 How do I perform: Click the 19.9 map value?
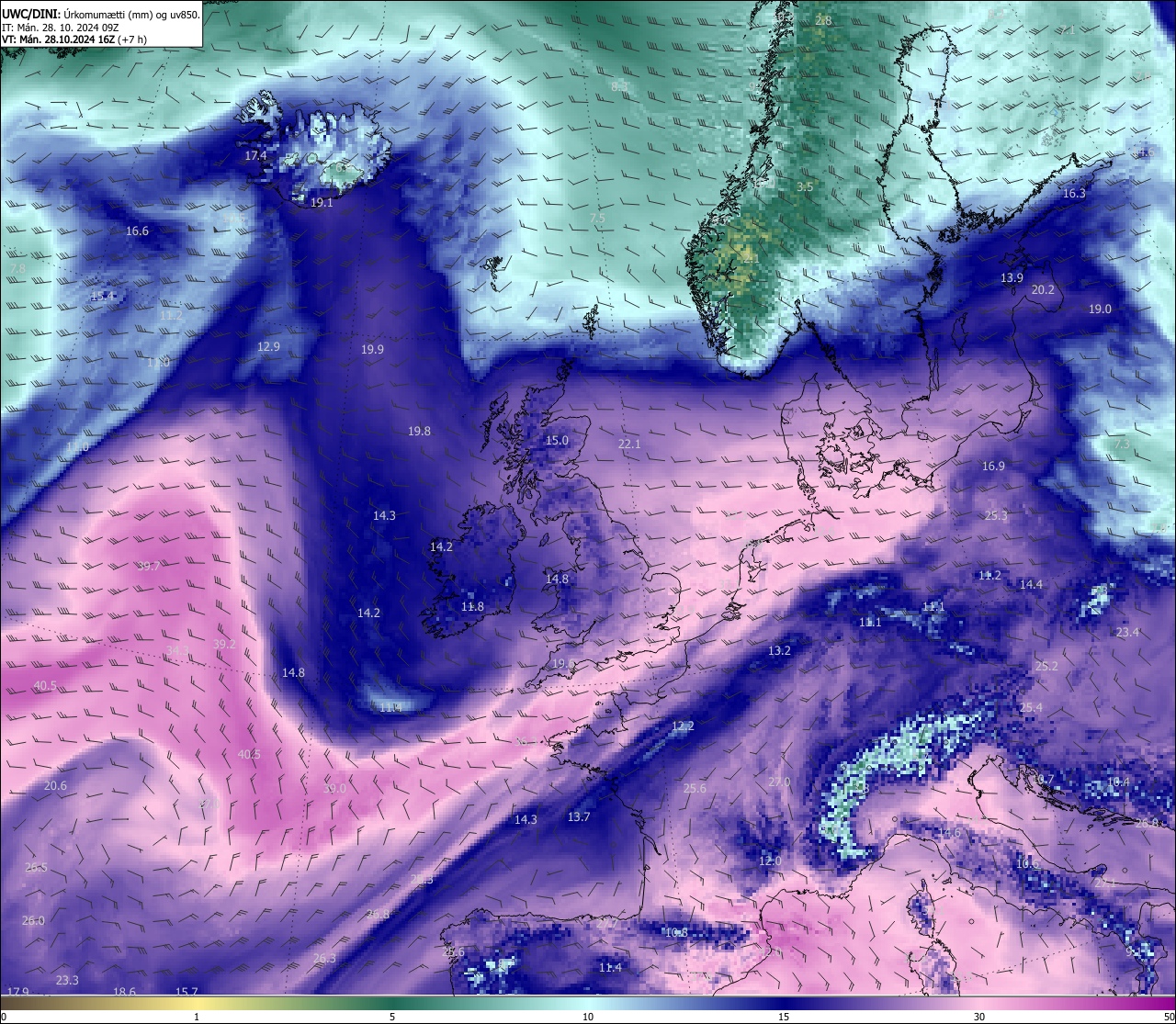(372, 350)
